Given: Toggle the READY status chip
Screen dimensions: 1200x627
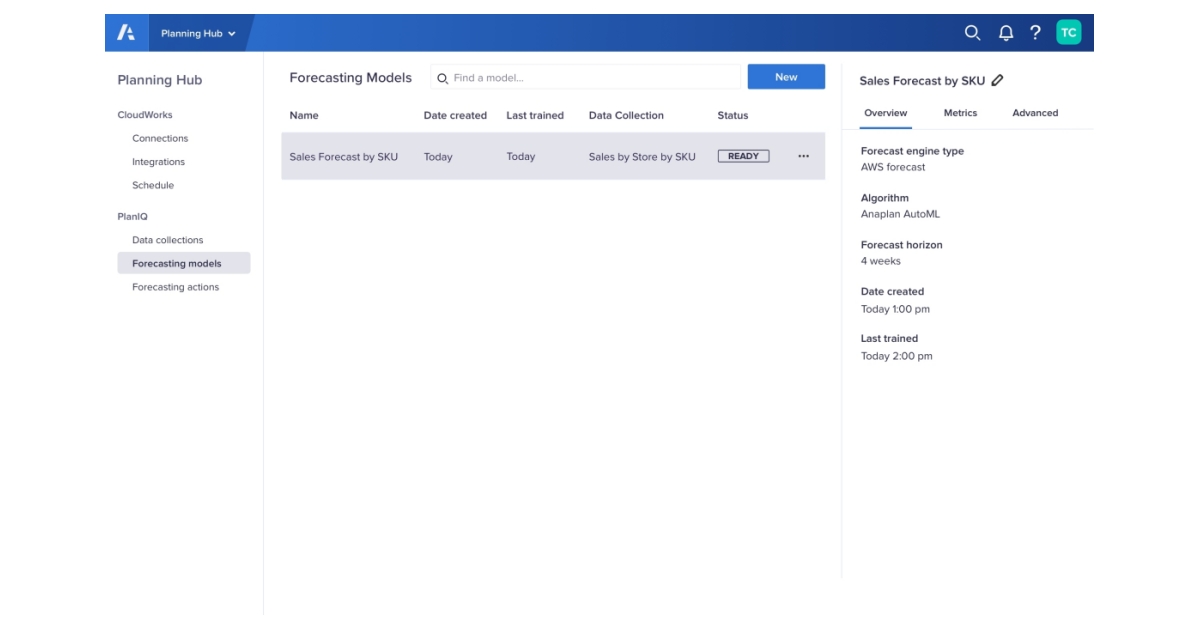Looking at the screenshot, I should tap(743, 156).
